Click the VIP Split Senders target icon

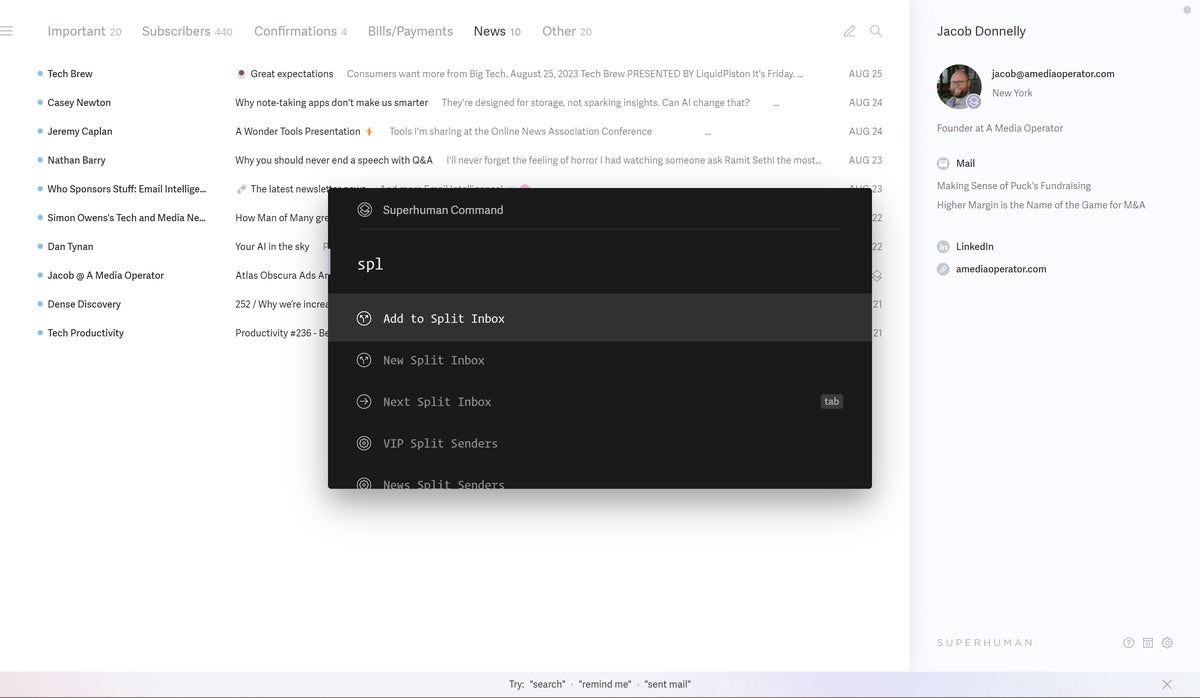tap(364, 443)
